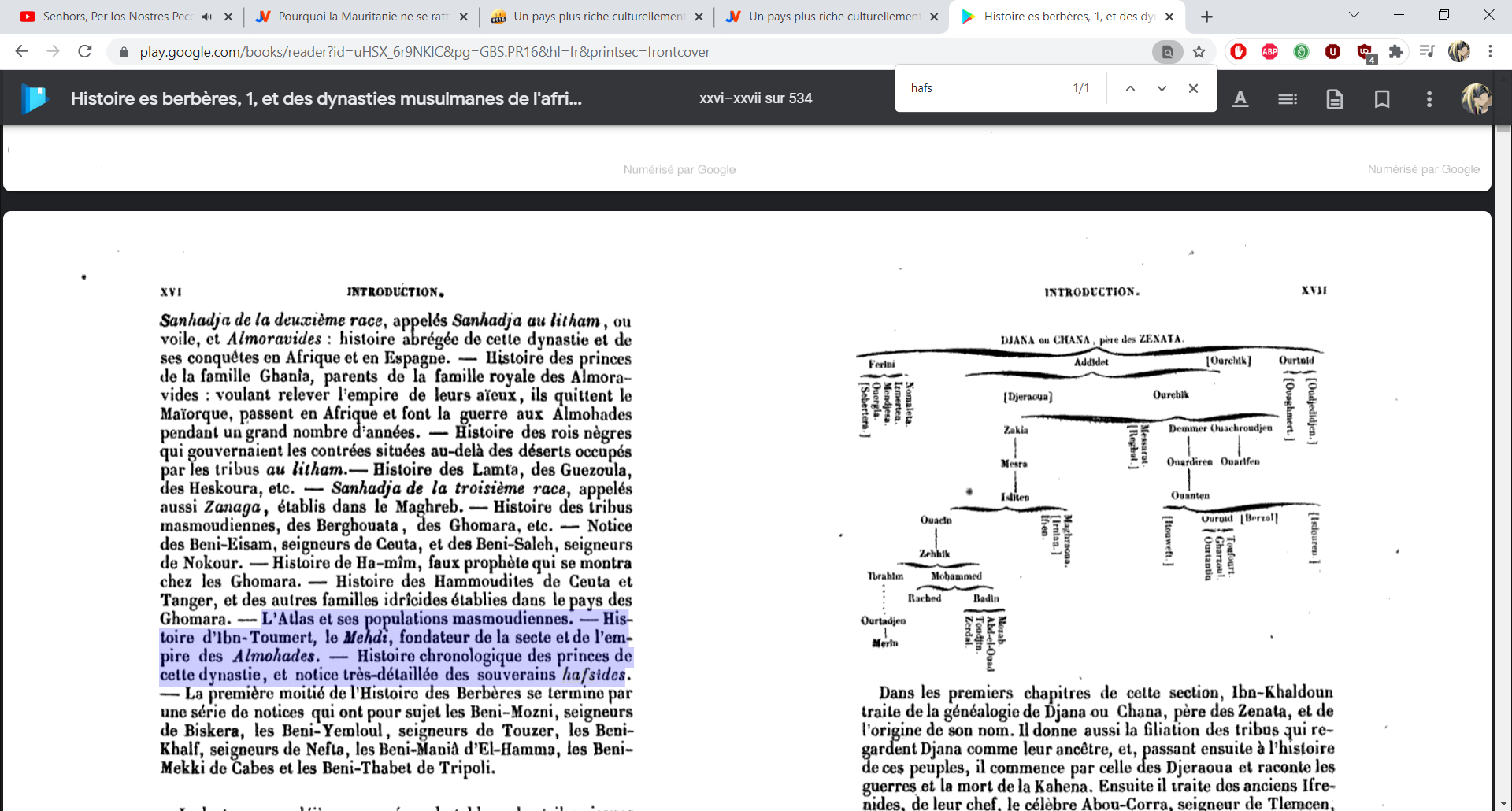1512x811 pixels.
Task: Open text display options icon
Action: (1240, 99)
